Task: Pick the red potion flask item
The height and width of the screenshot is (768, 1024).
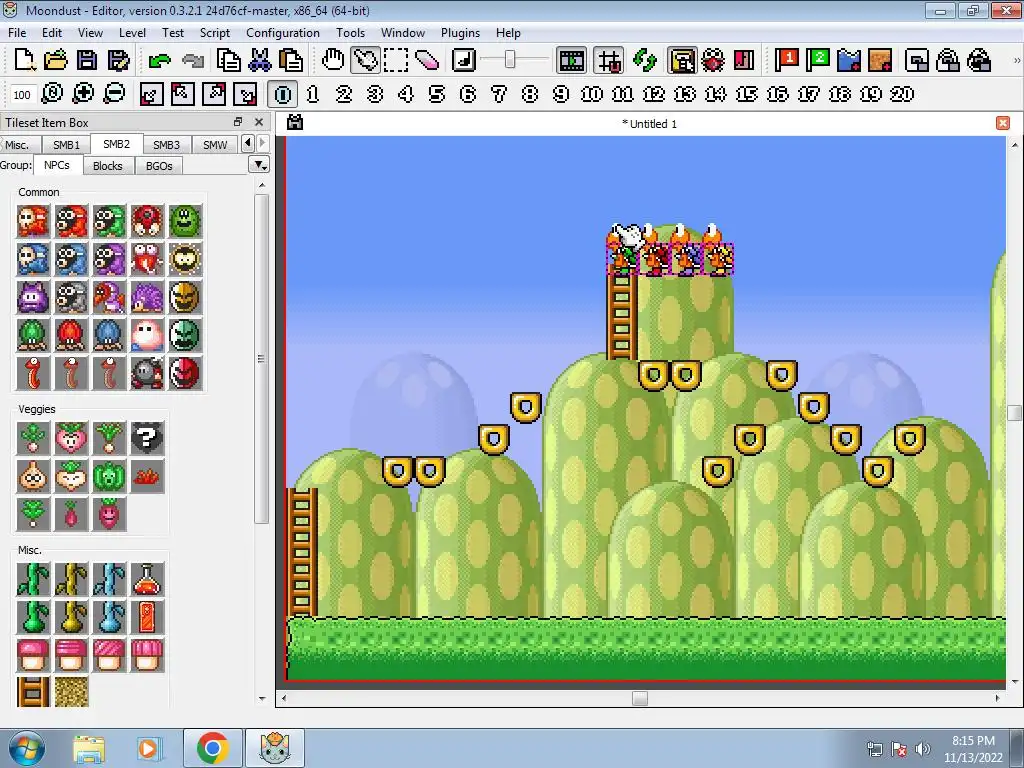Action: [147, 579]
